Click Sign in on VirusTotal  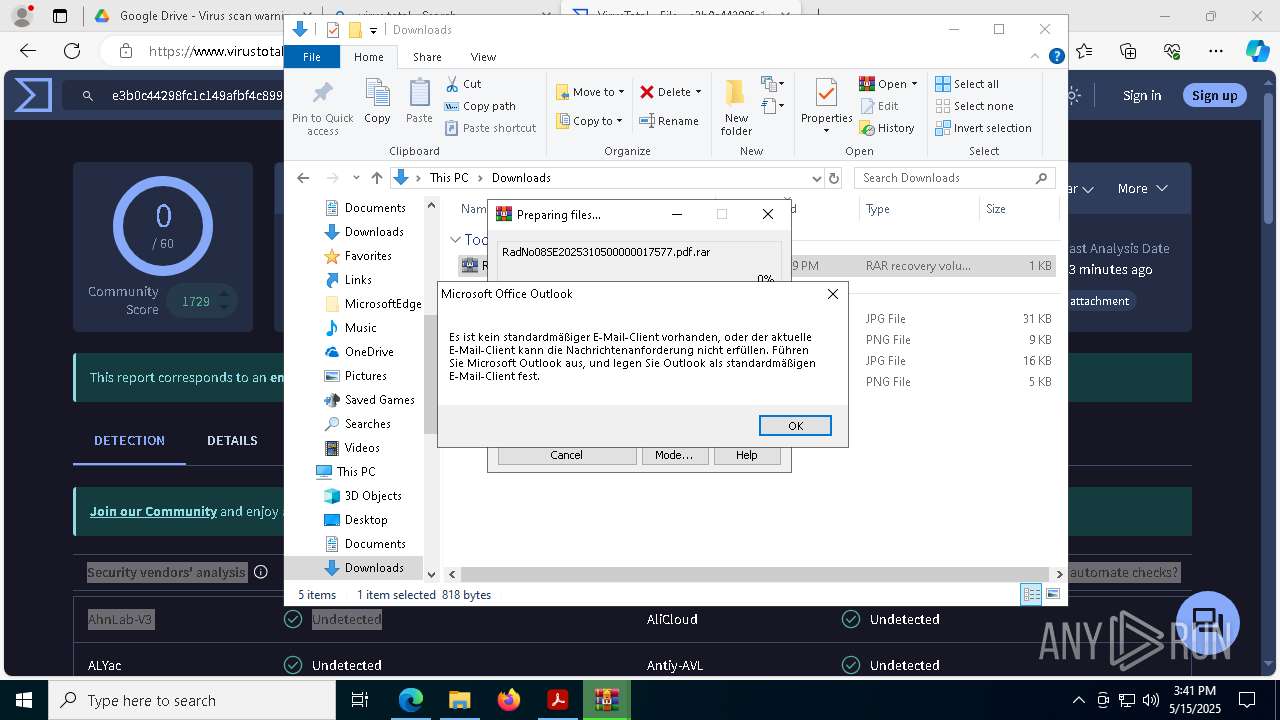coord(1142,96)
